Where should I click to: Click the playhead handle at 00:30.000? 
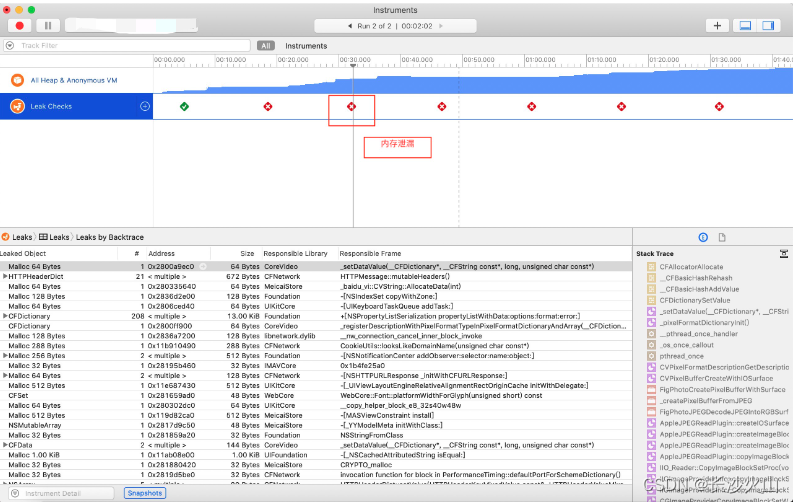point(353,66)
